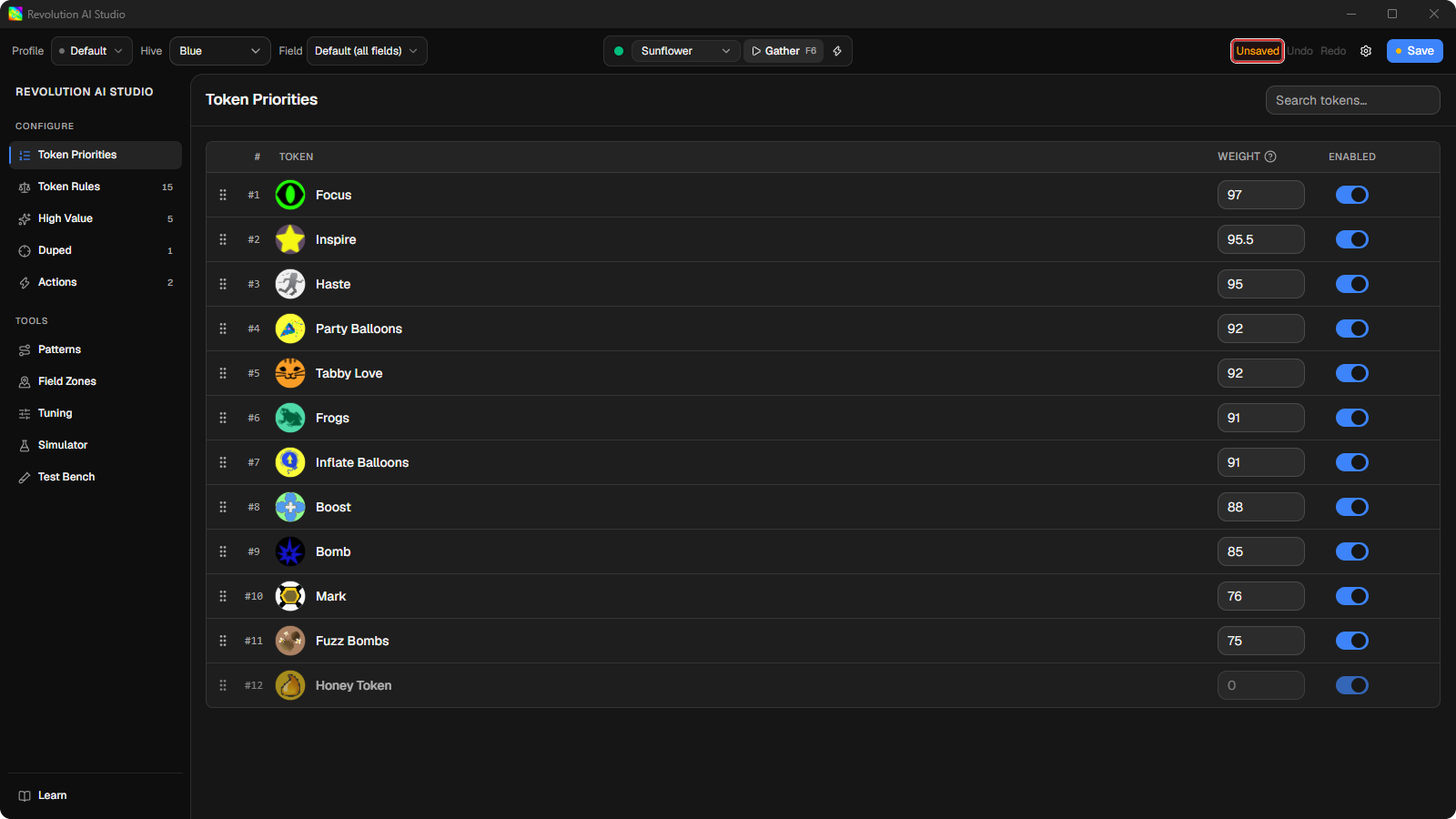The width and height of the screenshot is (1456, 819).
Task: Click the Inspire star token icon
Action: [290, 239]
